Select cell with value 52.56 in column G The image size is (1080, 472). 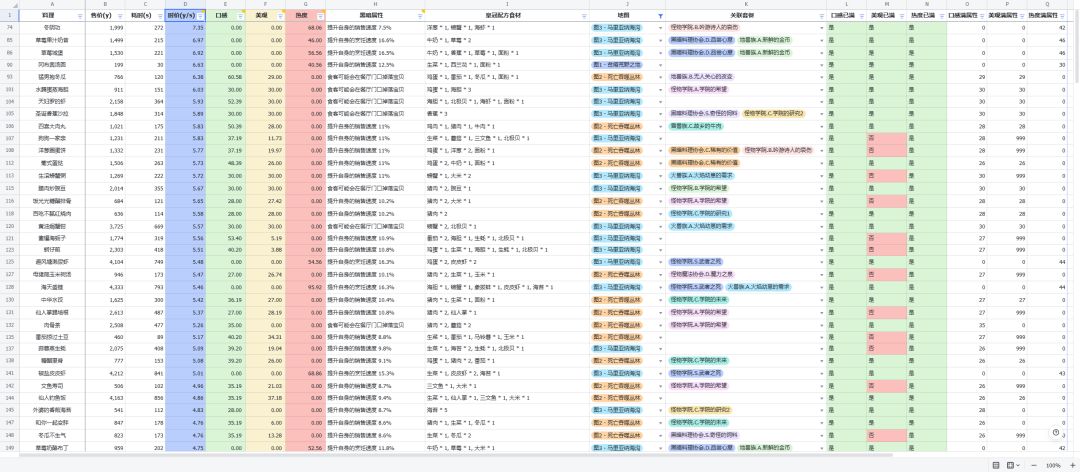pyautogui.click(x=305, y=448)
